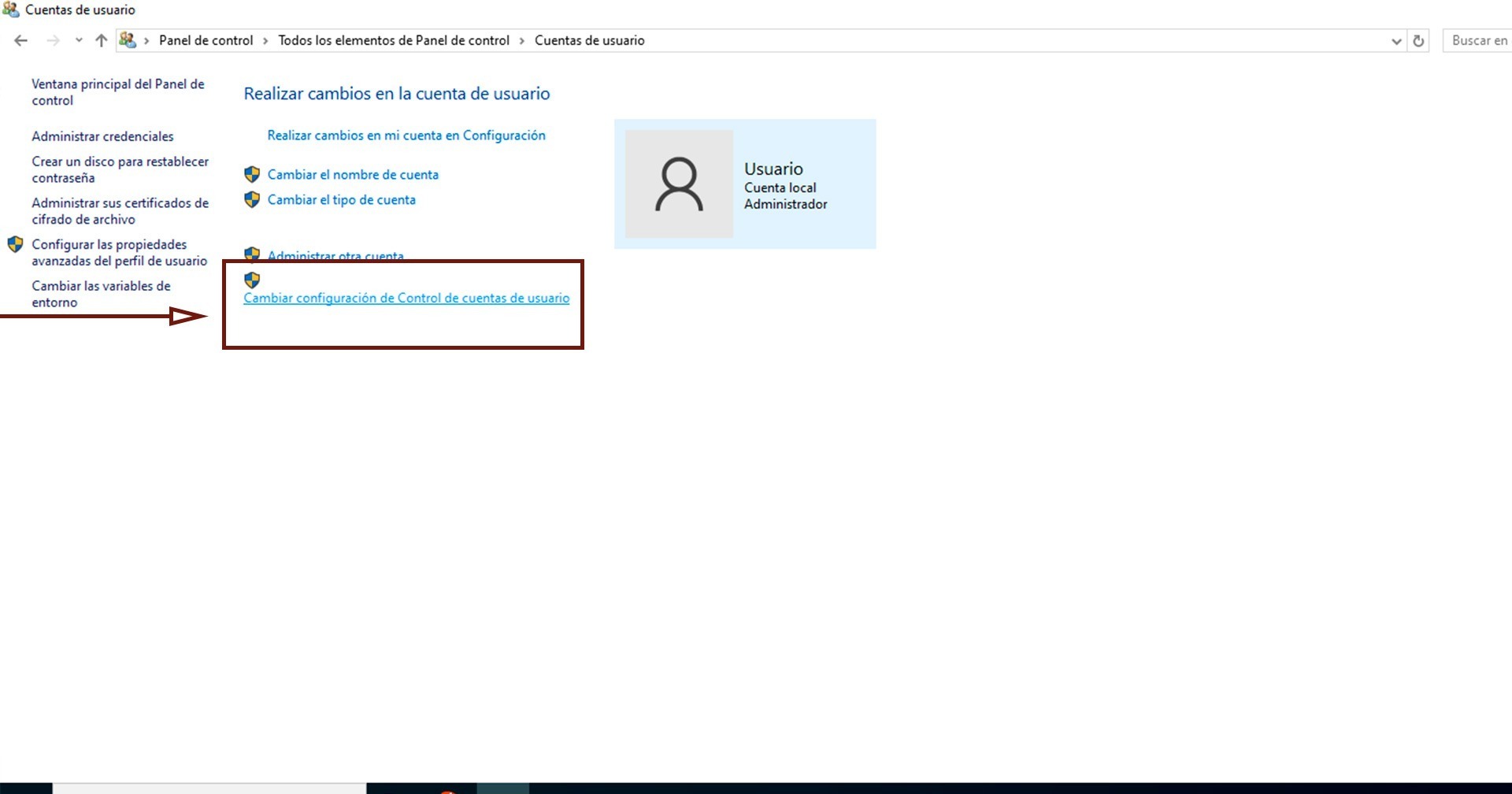This screenshot has height=794, width=1512.
Task: Click the user accounts icon in address bar
Action: point(128,40)
